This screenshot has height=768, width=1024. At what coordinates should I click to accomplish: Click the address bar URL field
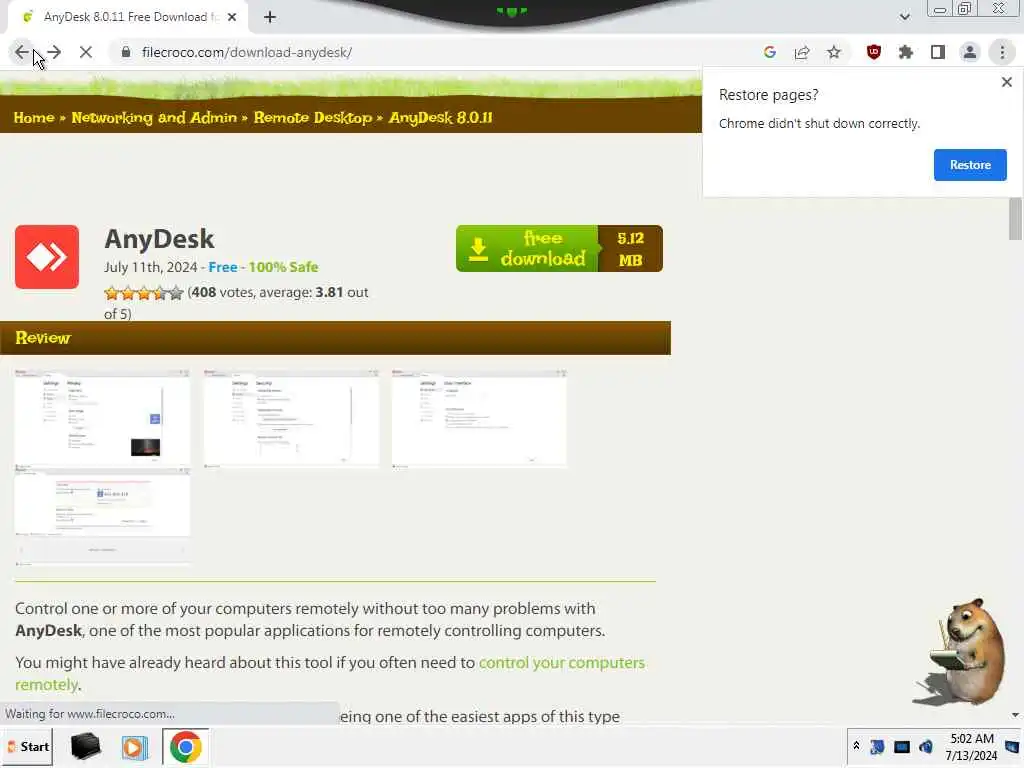point(431,52)
